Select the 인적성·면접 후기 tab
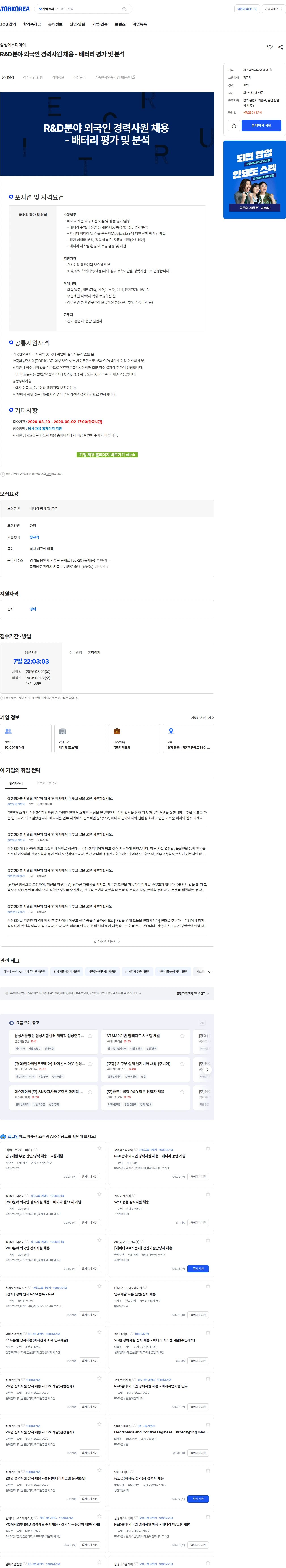Viewport: 286px width, 1568px height. tap(47, 783)
